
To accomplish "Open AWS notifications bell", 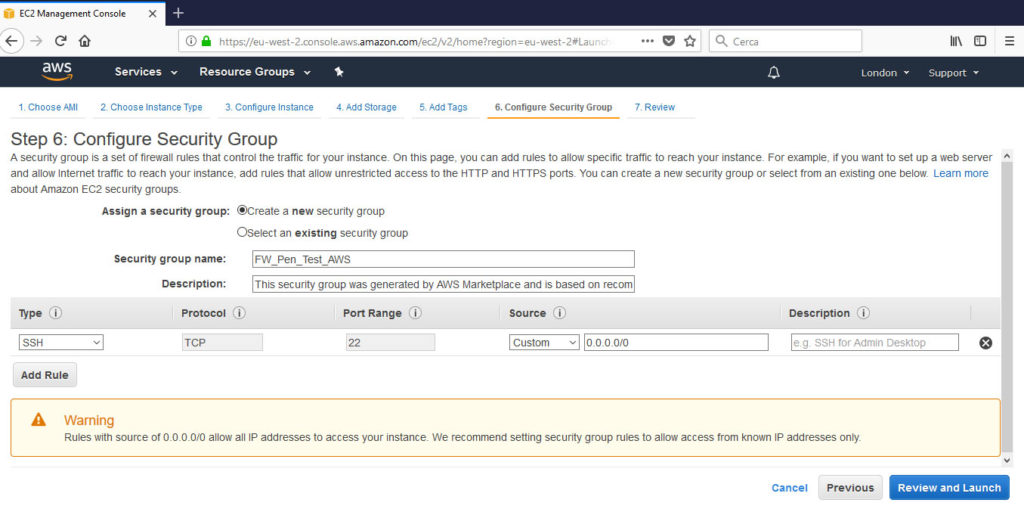I will pyautogui.click(x=773, y=73).
